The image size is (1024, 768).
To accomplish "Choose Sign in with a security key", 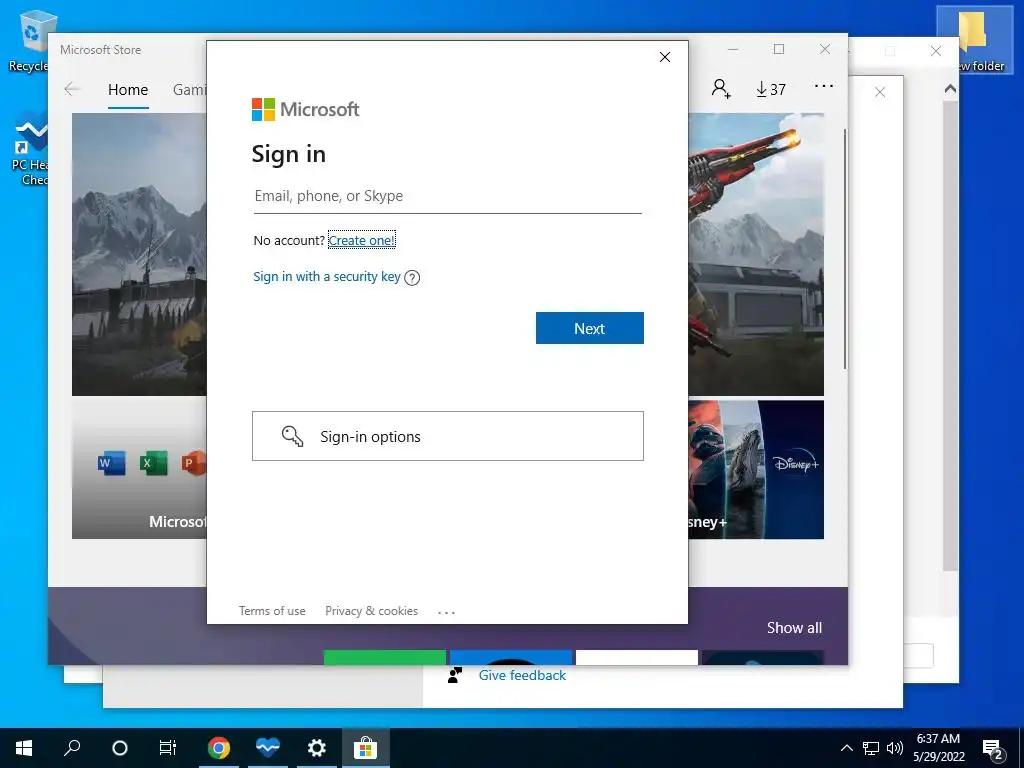I will (x=327, y=277).
